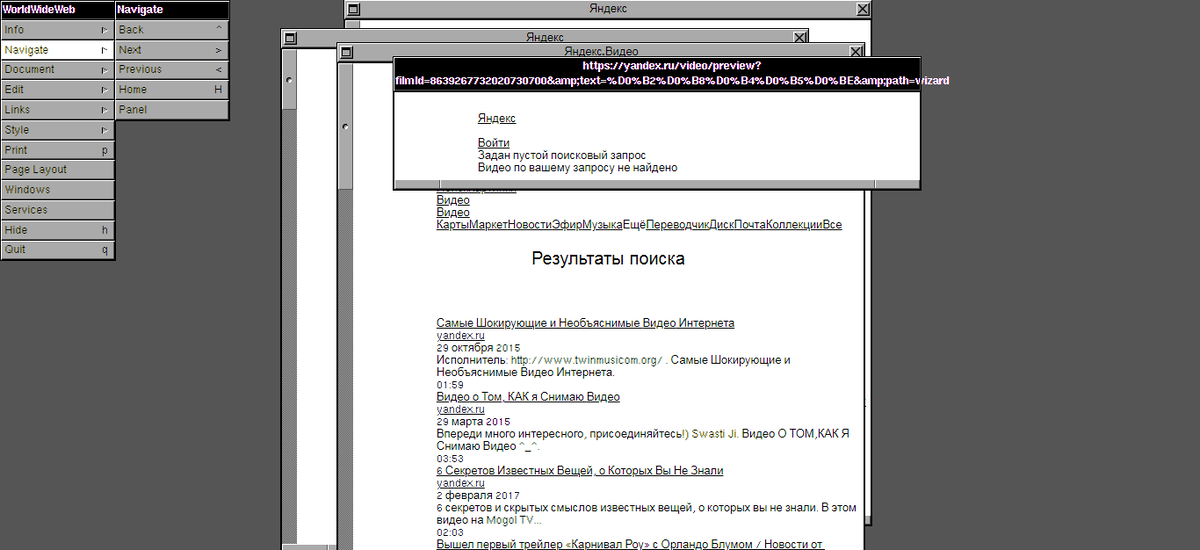Choose Print from the WorldWideWeb menu
Screen dimensions: 1200x550
pos(58,150)
